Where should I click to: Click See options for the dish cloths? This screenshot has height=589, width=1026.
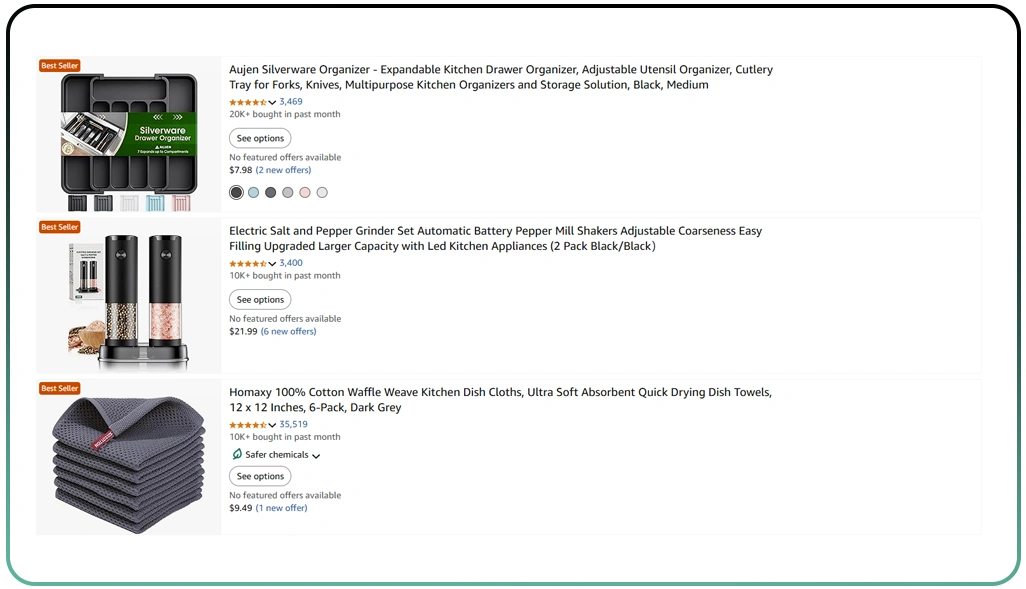tap(260, 476)
